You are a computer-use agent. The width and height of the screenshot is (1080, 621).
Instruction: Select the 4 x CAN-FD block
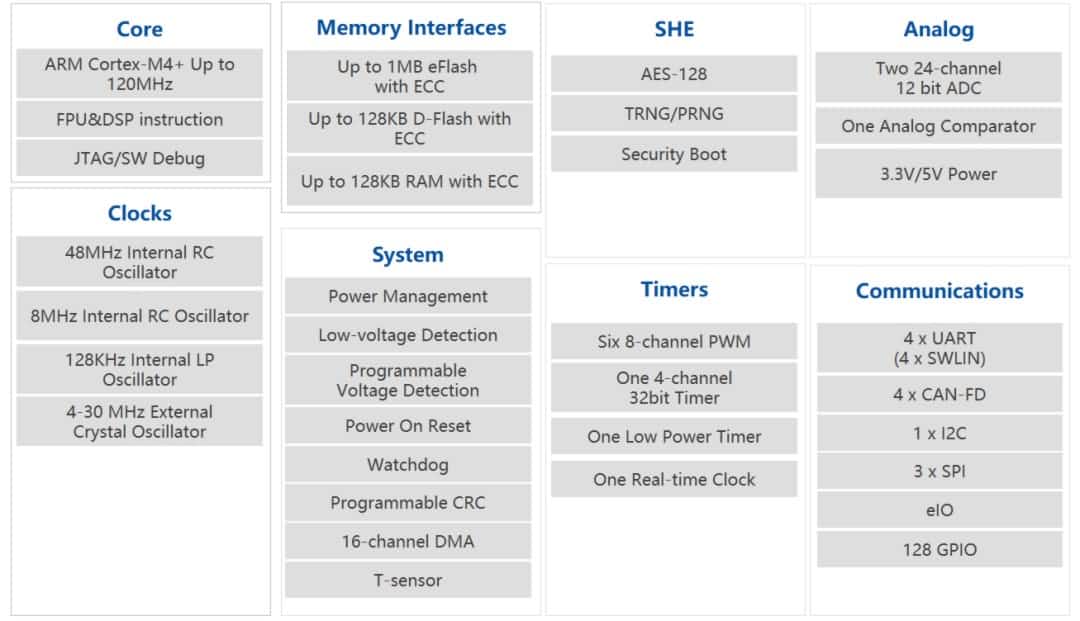coord(939,394)
